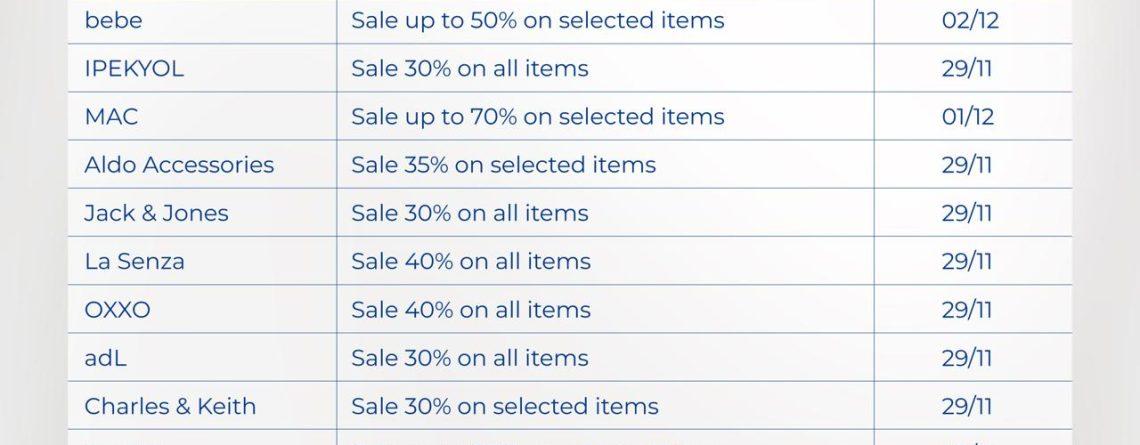1140x445 pixels.
Task: Click bebe's "Sale up to 50%" offer
Action: pyautogui.click(x=537, y=20)
